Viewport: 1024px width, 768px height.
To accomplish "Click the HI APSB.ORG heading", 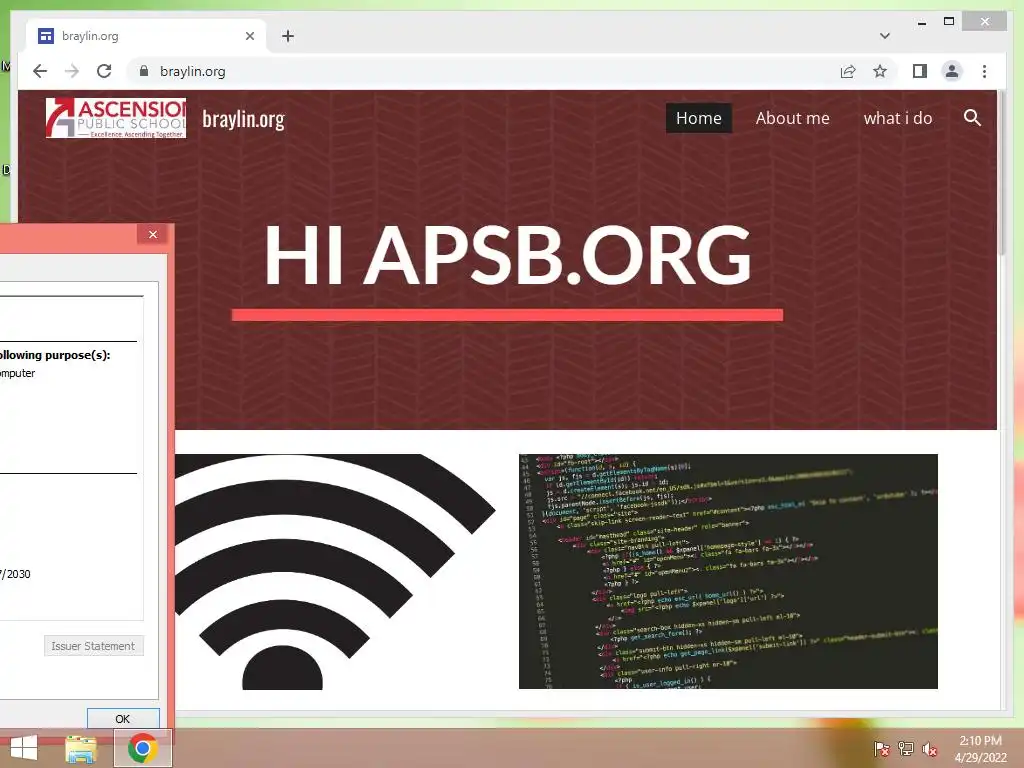I will coord(507,255).
